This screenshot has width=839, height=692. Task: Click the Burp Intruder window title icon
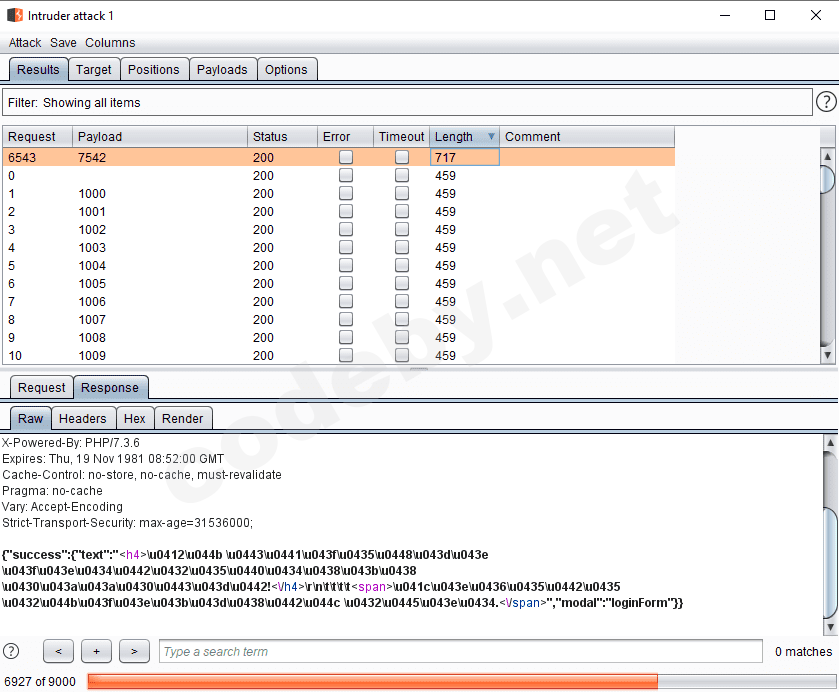[15, 15]
